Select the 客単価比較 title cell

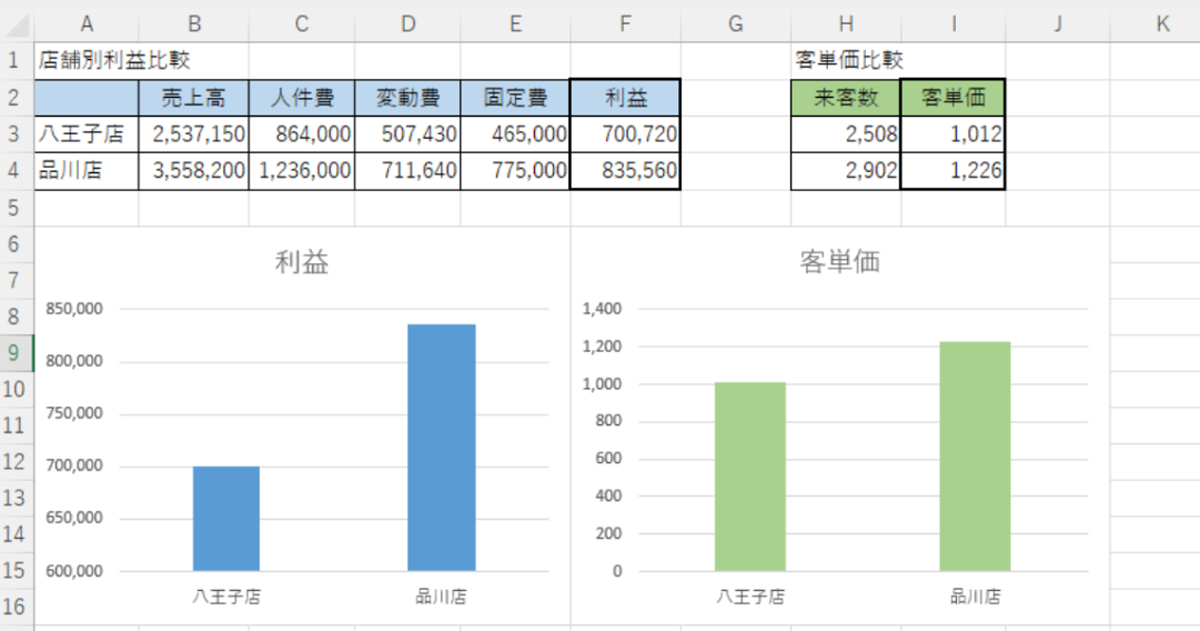(846, 60)
